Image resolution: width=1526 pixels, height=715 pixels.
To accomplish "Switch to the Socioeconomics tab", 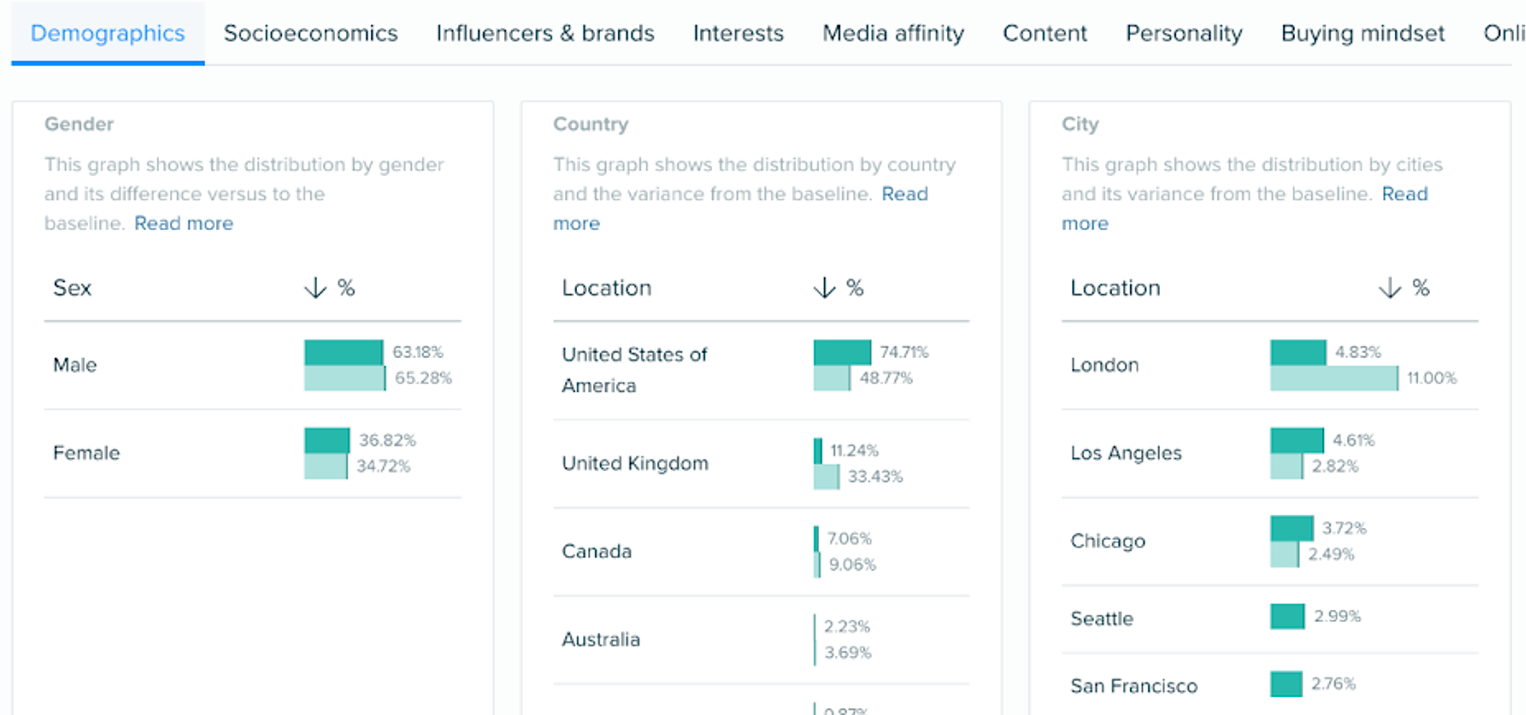I will [x=310, y=33].
